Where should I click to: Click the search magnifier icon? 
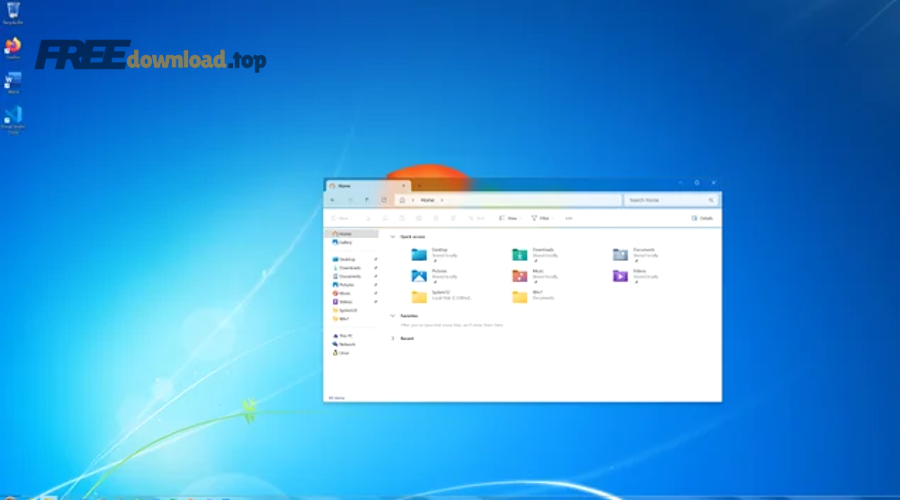tap(711, 200)
